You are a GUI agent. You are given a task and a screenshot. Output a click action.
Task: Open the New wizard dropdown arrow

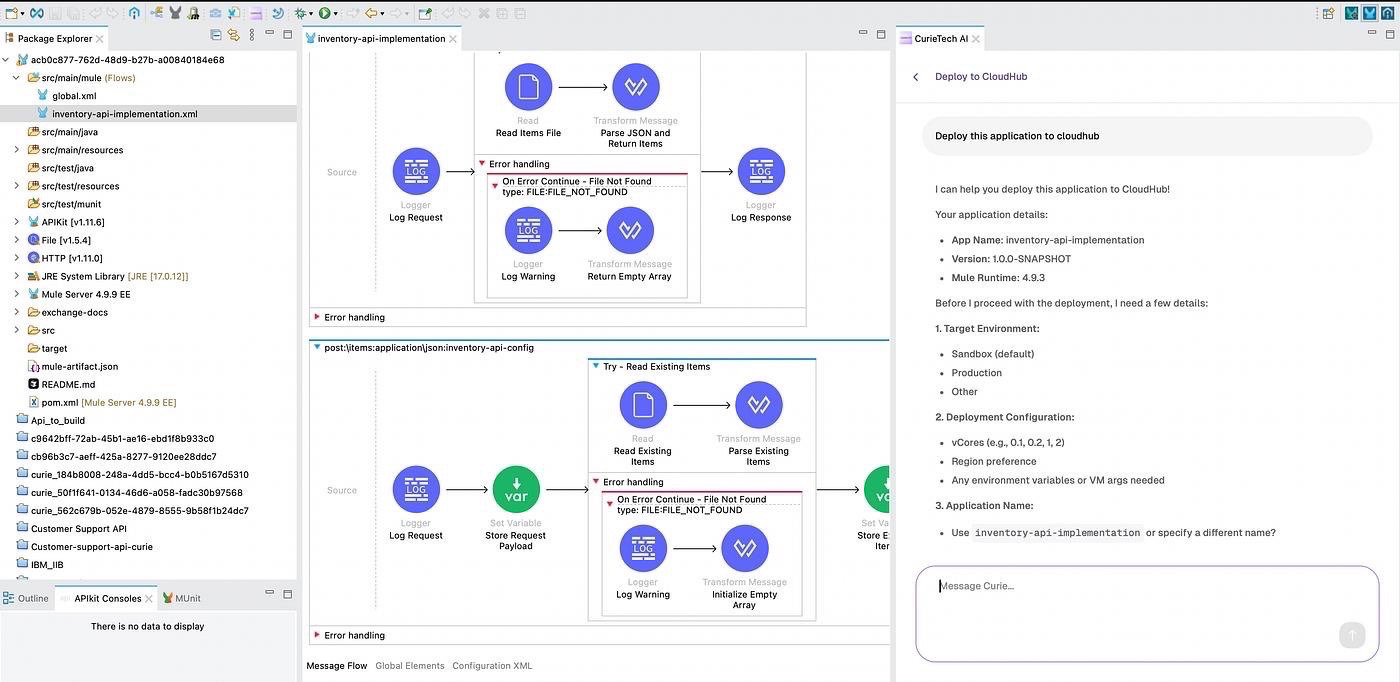pyautogui.click(x=23, y=14)
